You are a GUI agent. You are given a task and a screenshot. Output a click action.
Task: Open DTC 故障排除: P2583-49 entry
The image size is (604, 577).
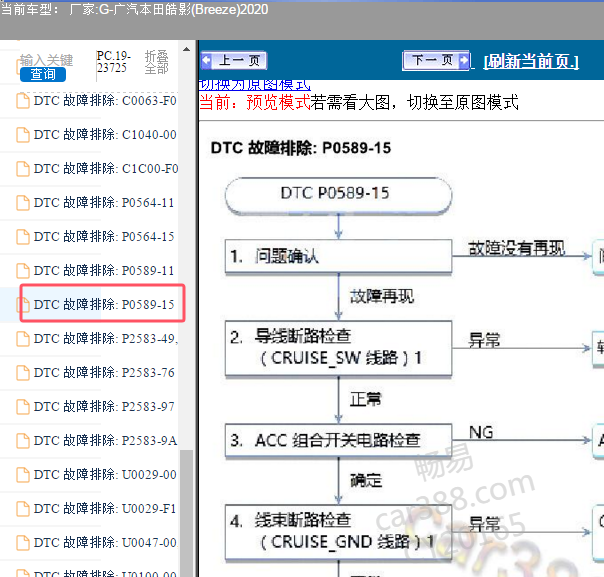pyautogui.click(x=106, y=339)
